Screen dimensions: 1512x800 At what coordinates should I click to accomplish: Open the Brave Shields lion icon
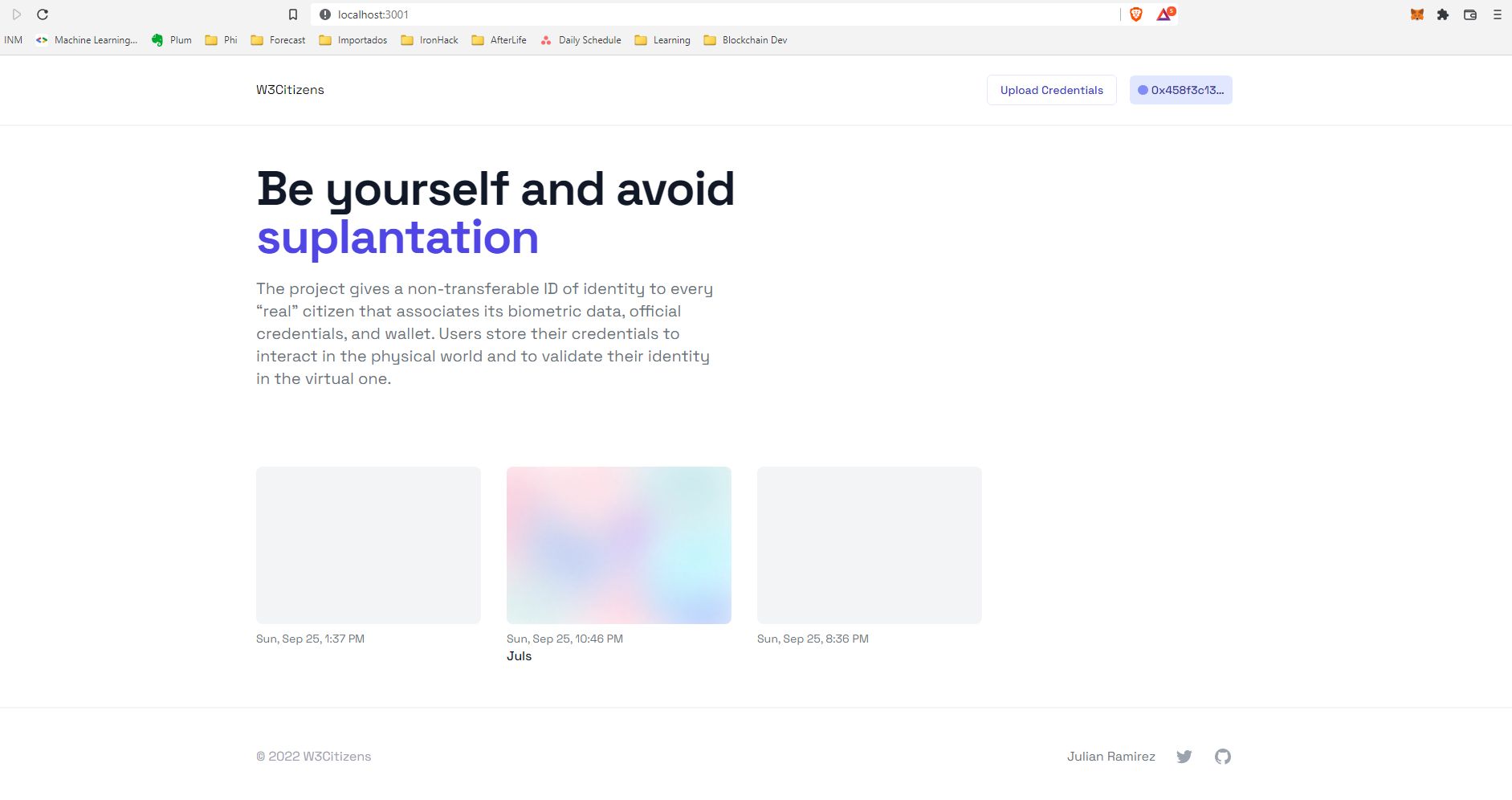point(1136,14)
